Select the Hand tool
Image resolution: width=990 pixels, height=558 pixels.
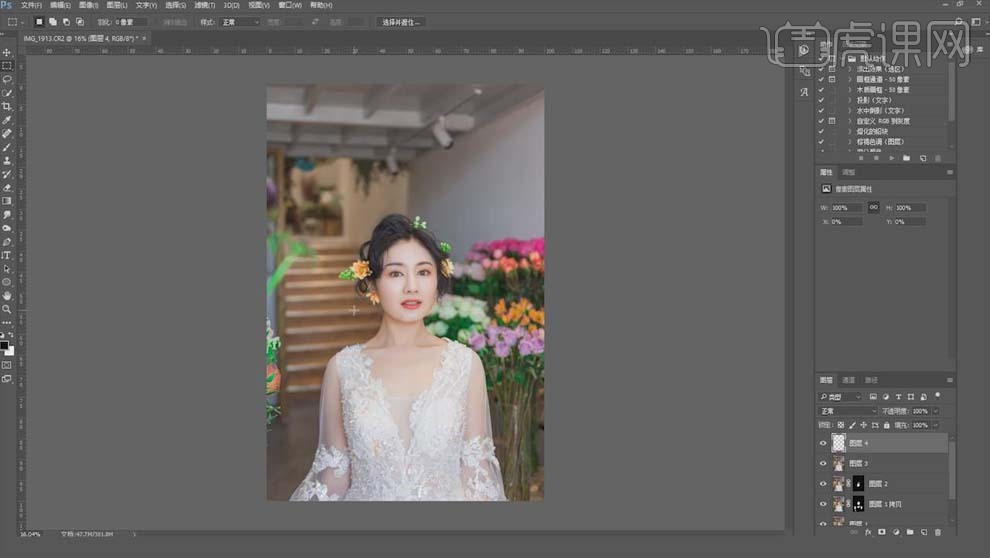[x=7, y=296]
